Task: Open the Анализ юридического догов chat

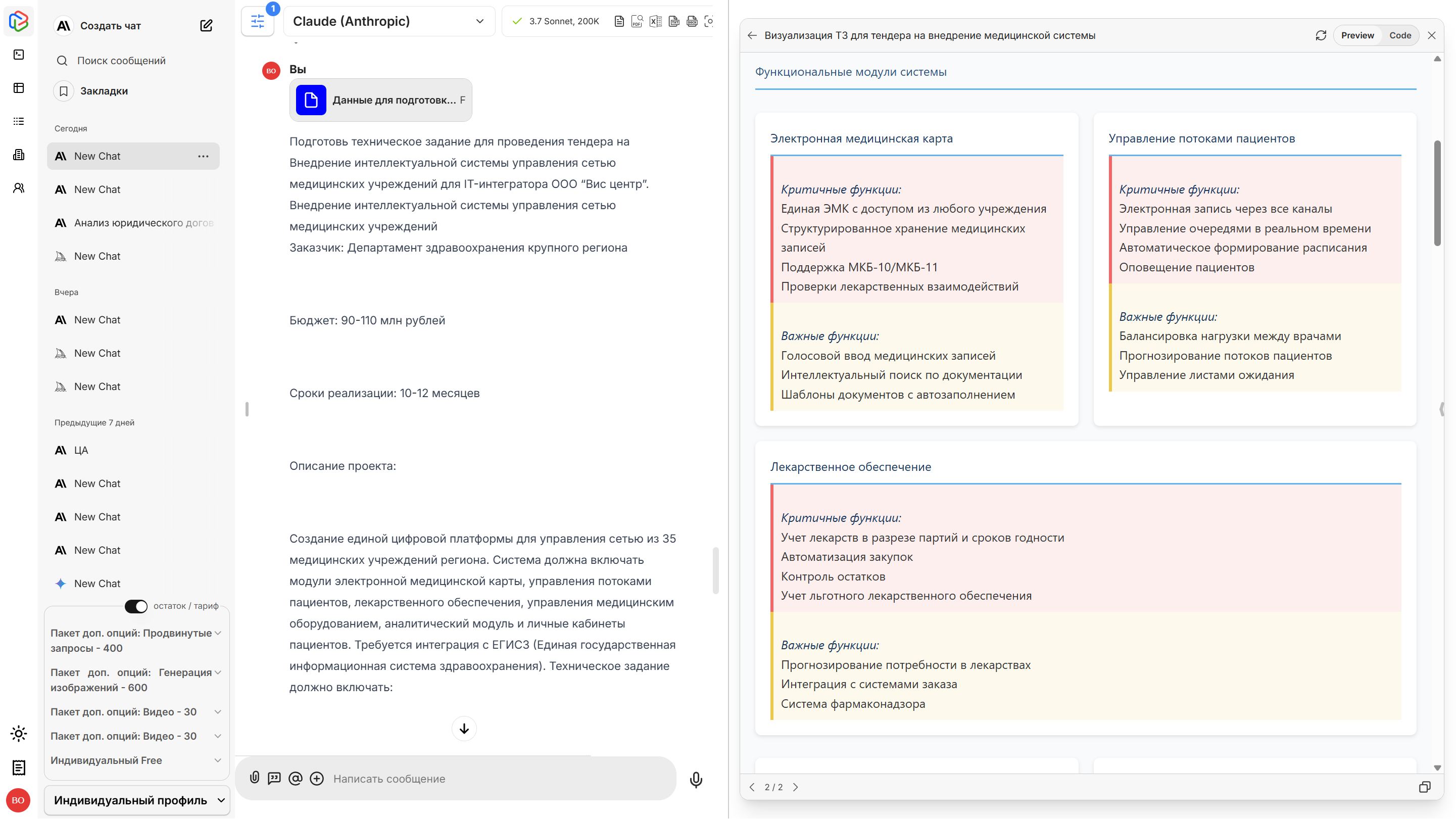Action: tap(133, 223)
